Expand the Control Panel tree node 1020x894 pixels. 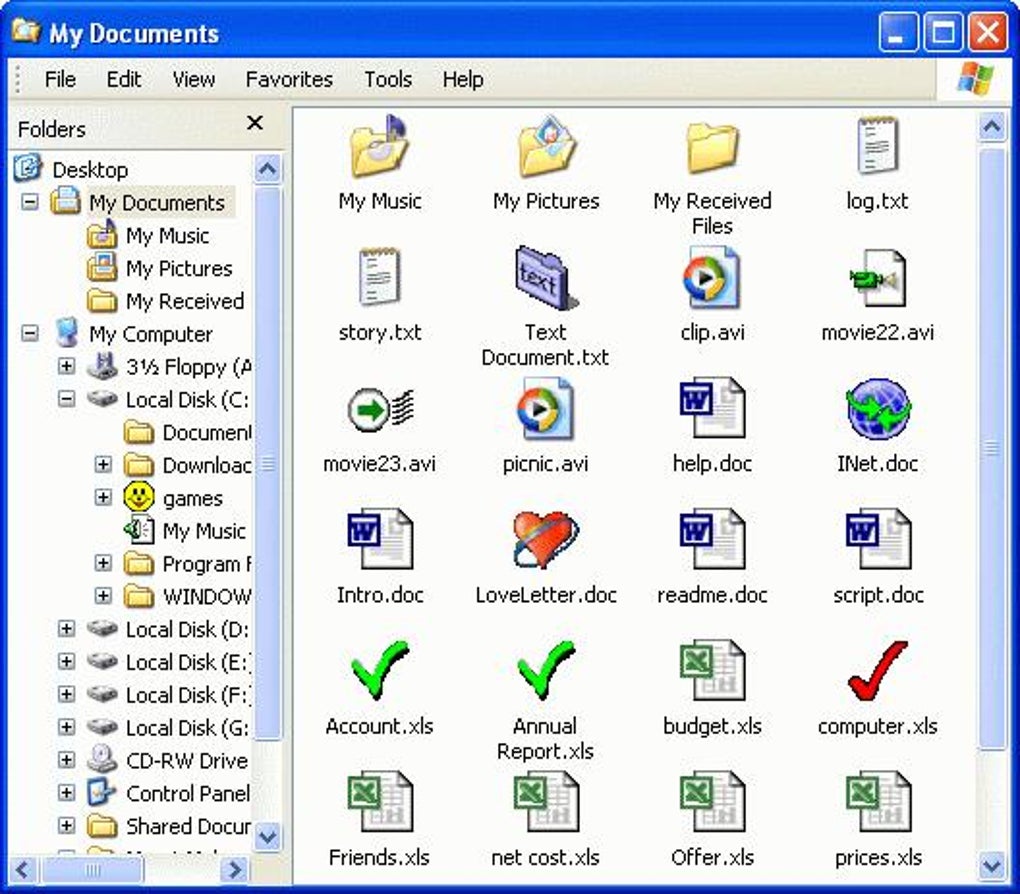coord(67,793)
